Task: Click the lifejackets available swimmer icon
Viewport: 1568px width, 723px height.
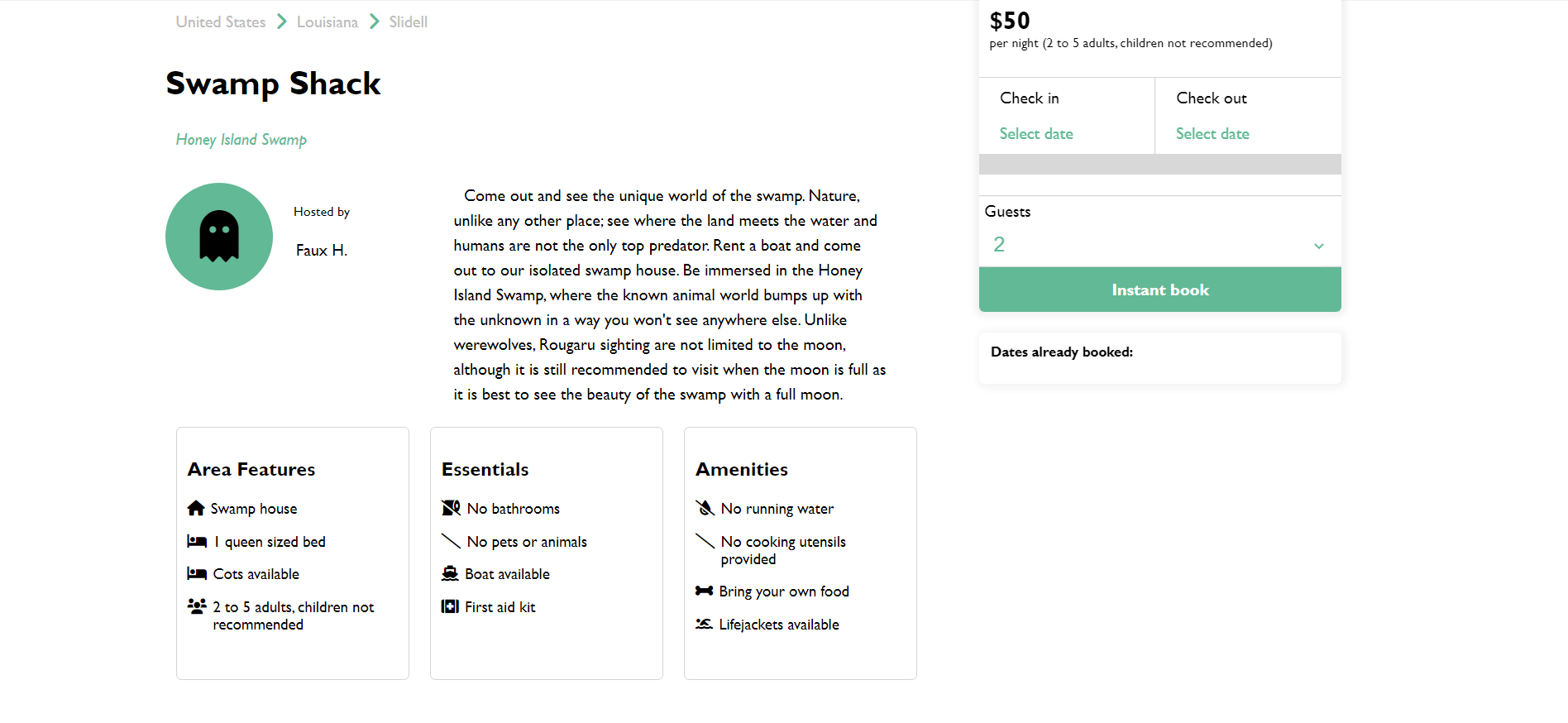Action: coord(705,623)
